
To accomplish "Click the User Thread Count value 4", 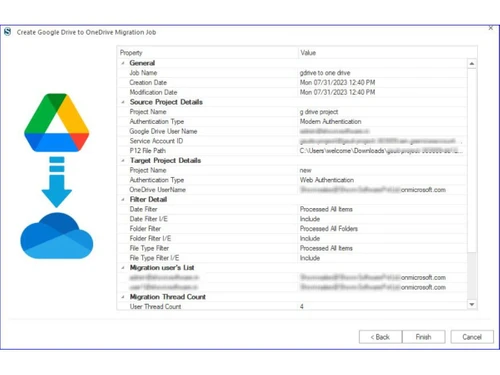I will (x=302, y=307).
